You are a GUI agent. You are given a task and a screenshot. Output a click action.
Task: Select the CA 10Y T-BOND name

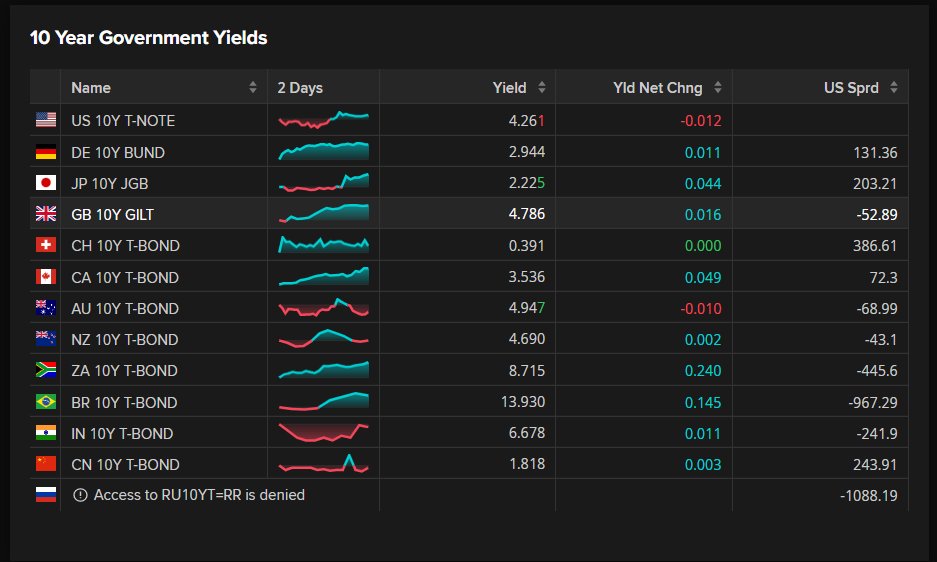pos(125,277)
